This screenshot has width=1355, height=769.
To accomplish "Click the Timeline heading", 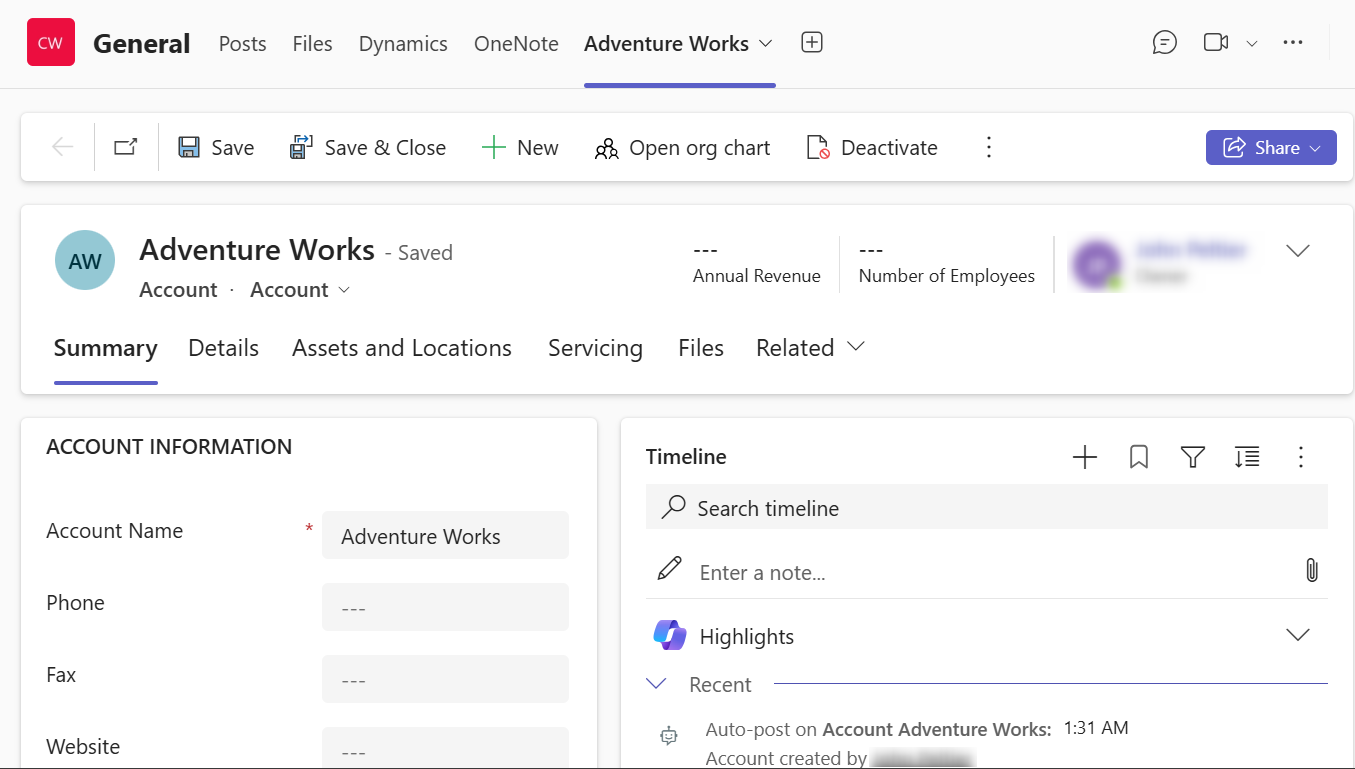I will pos(686,456).
